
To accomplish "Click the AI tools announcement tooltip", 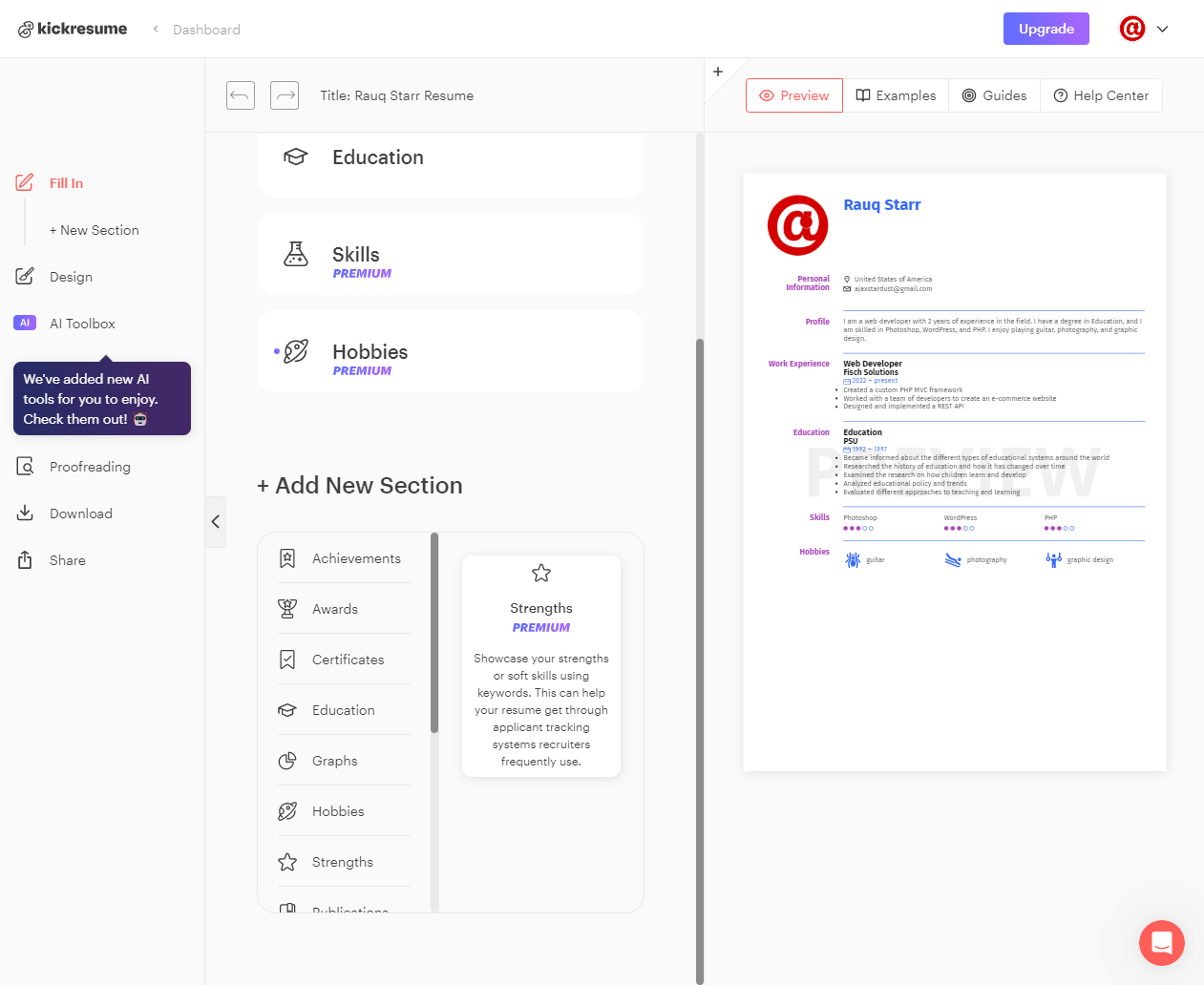I will [x=102, y=398].
